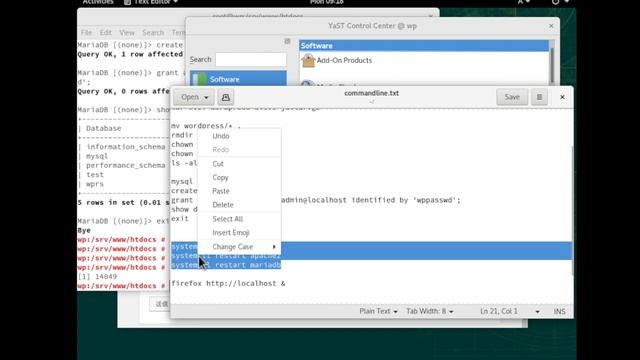Click the selected 'restart mariadb' line
The width and height of the screenshot is (640, 360).
226,265
